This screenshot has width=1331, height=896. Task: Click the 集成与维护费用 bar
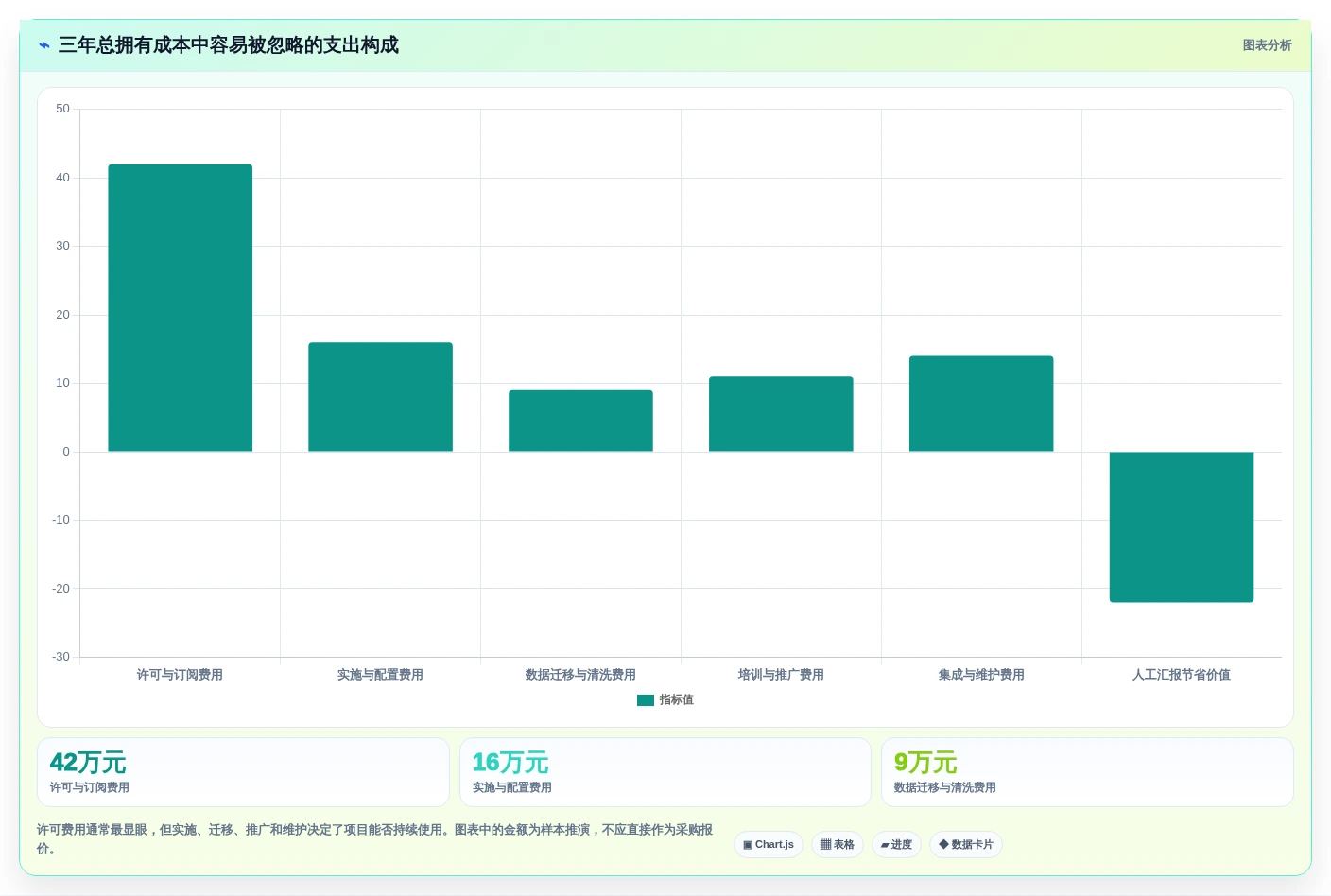(x=981, y=404)
